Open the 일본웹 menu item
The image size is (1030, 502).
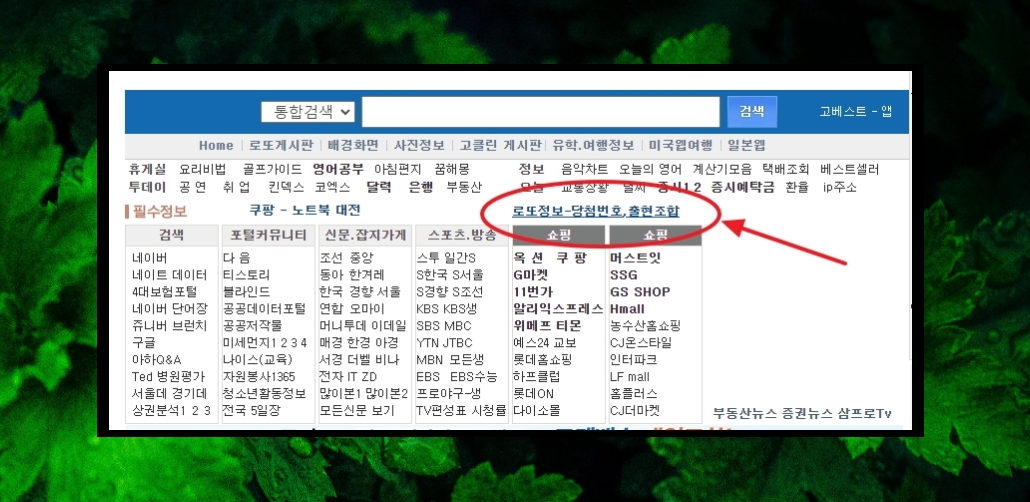tap(746, 146)
